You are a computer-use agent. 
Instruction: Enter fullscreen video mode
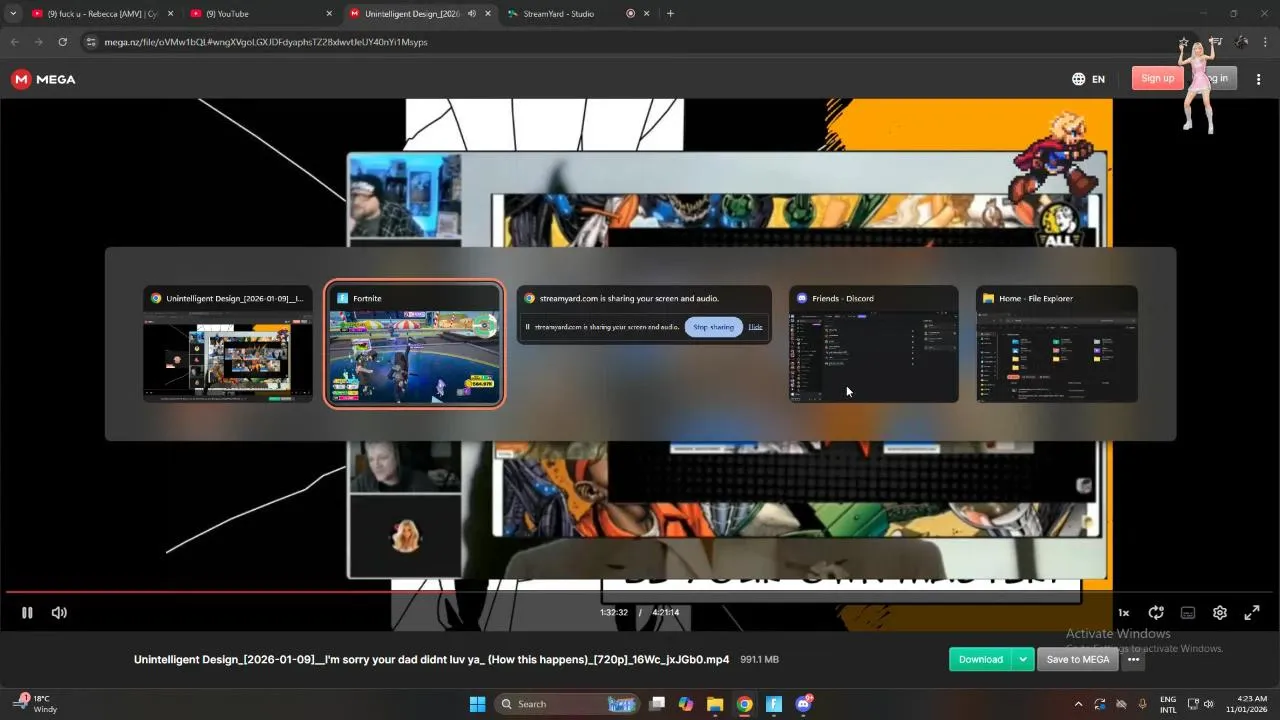1252,613
